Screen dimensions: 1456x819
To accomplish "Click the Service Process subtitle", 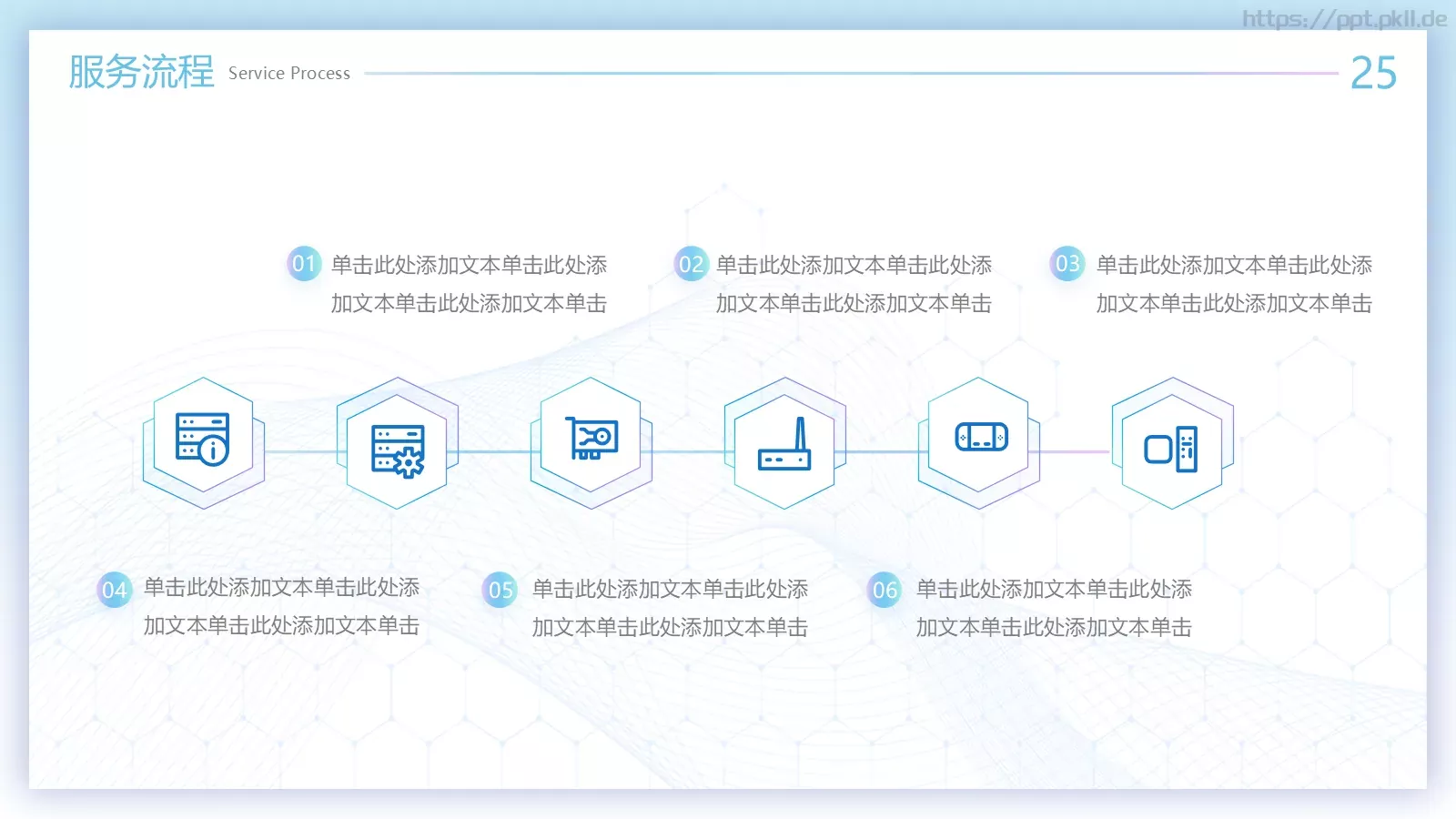I will [x=289, y=73].
